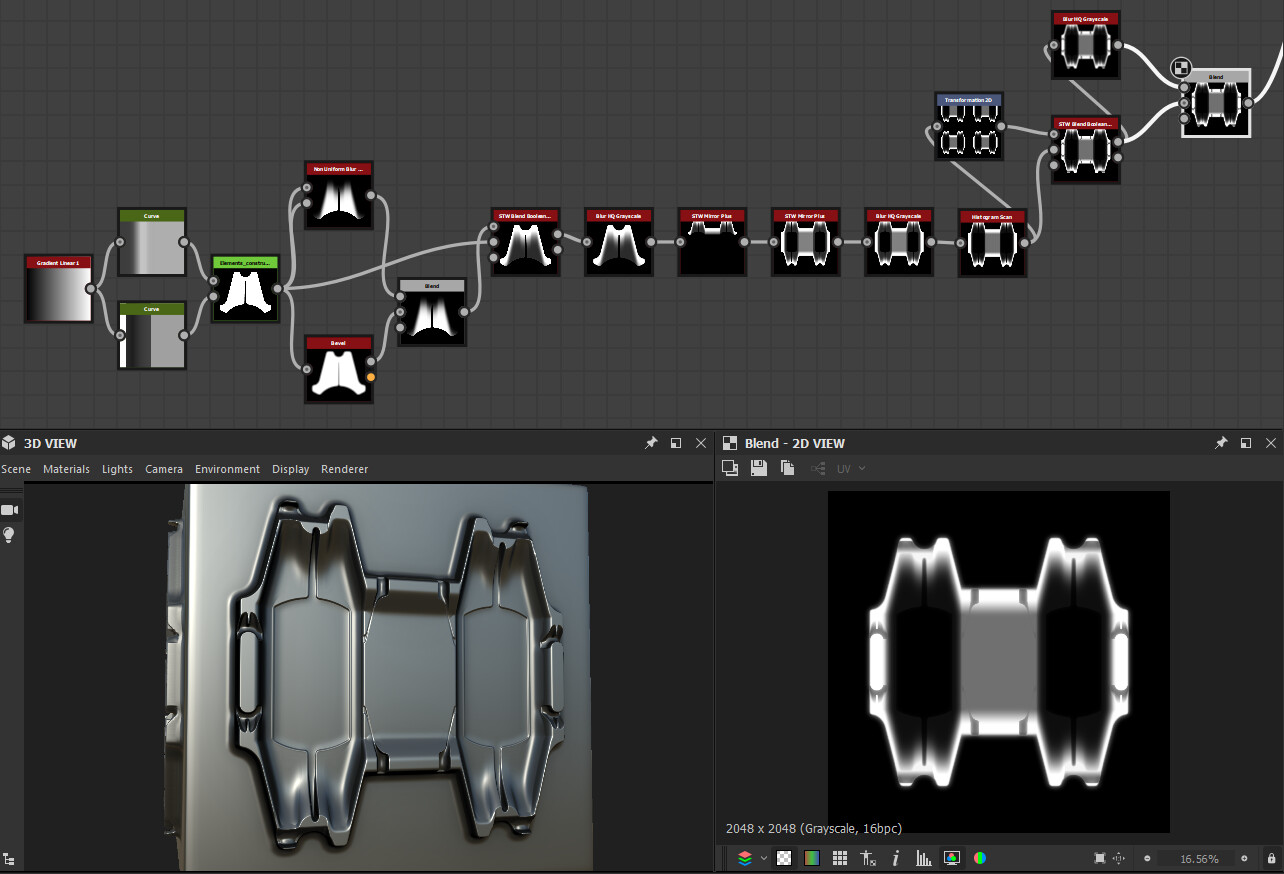Viewport: 1284px width, 874px height.
Task: Open the Scene menu
Action: [x=16, y=469]
